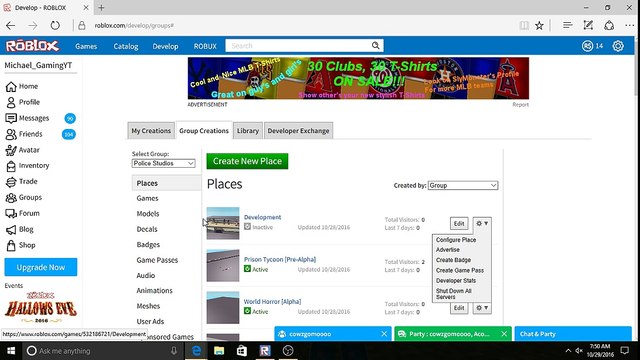Open the gear dropdown for World Horror

[x=482, y=308]
